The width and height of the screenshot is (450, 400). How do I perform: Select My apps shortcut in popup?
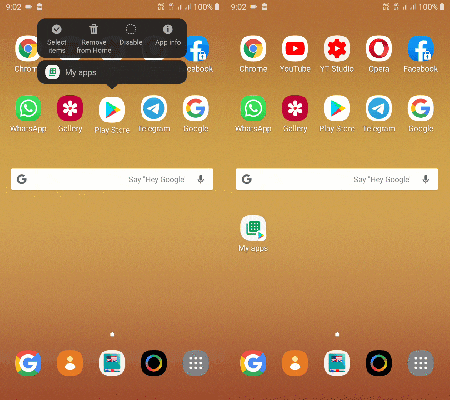[x=112, y=72]
